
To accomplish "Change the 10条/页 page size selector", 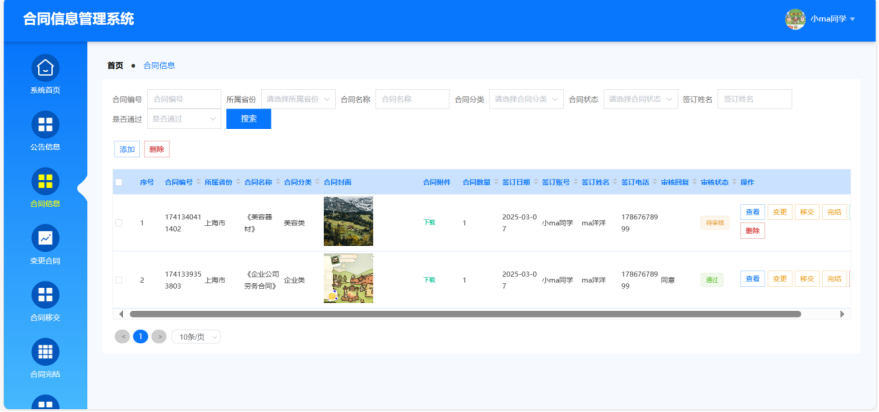I will pyautogui.click(x=196, y=336).
